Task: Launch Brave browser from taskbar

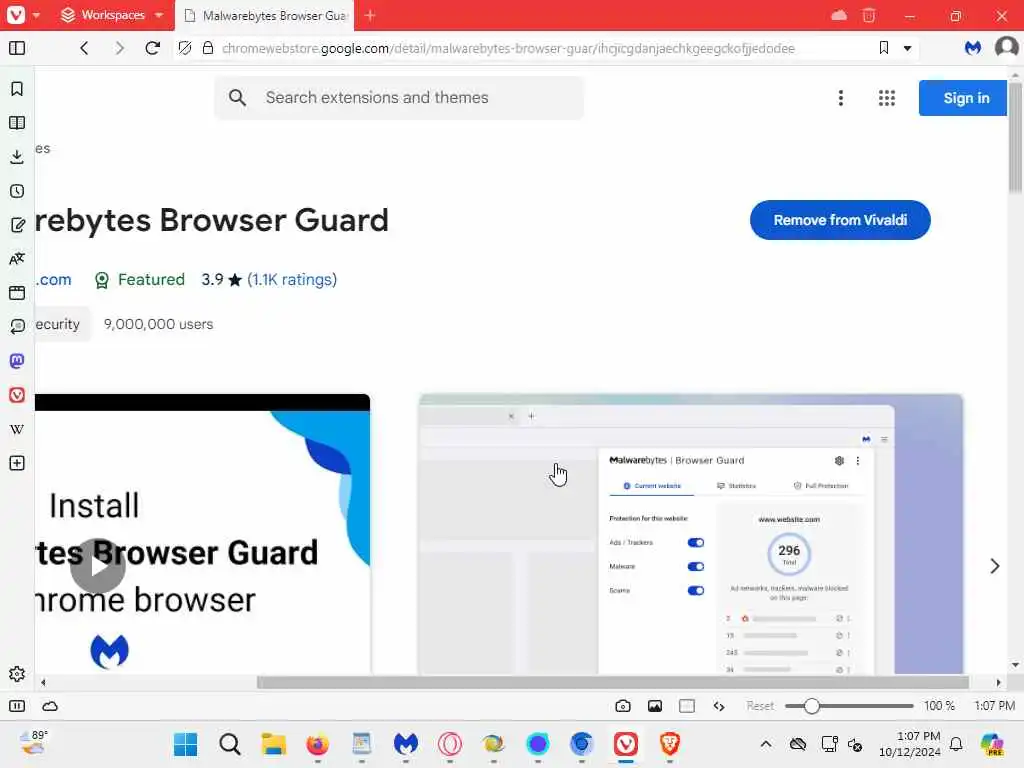Action: coord(669,744)
